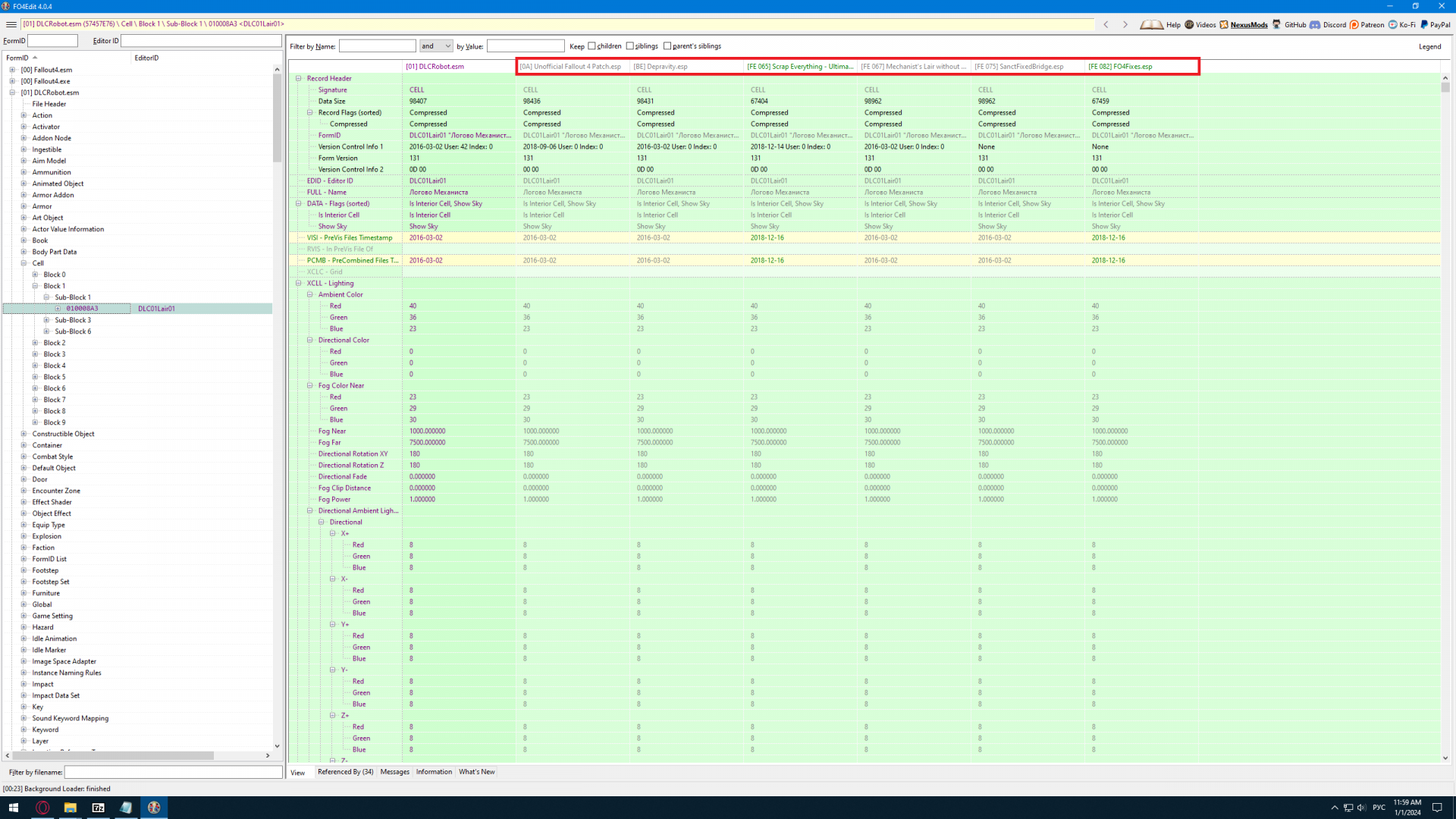The height and width of the screenshot is (819, 1456).
Task: Collapse the XCLL - Lighting section
Action: (x=299, y=283)
